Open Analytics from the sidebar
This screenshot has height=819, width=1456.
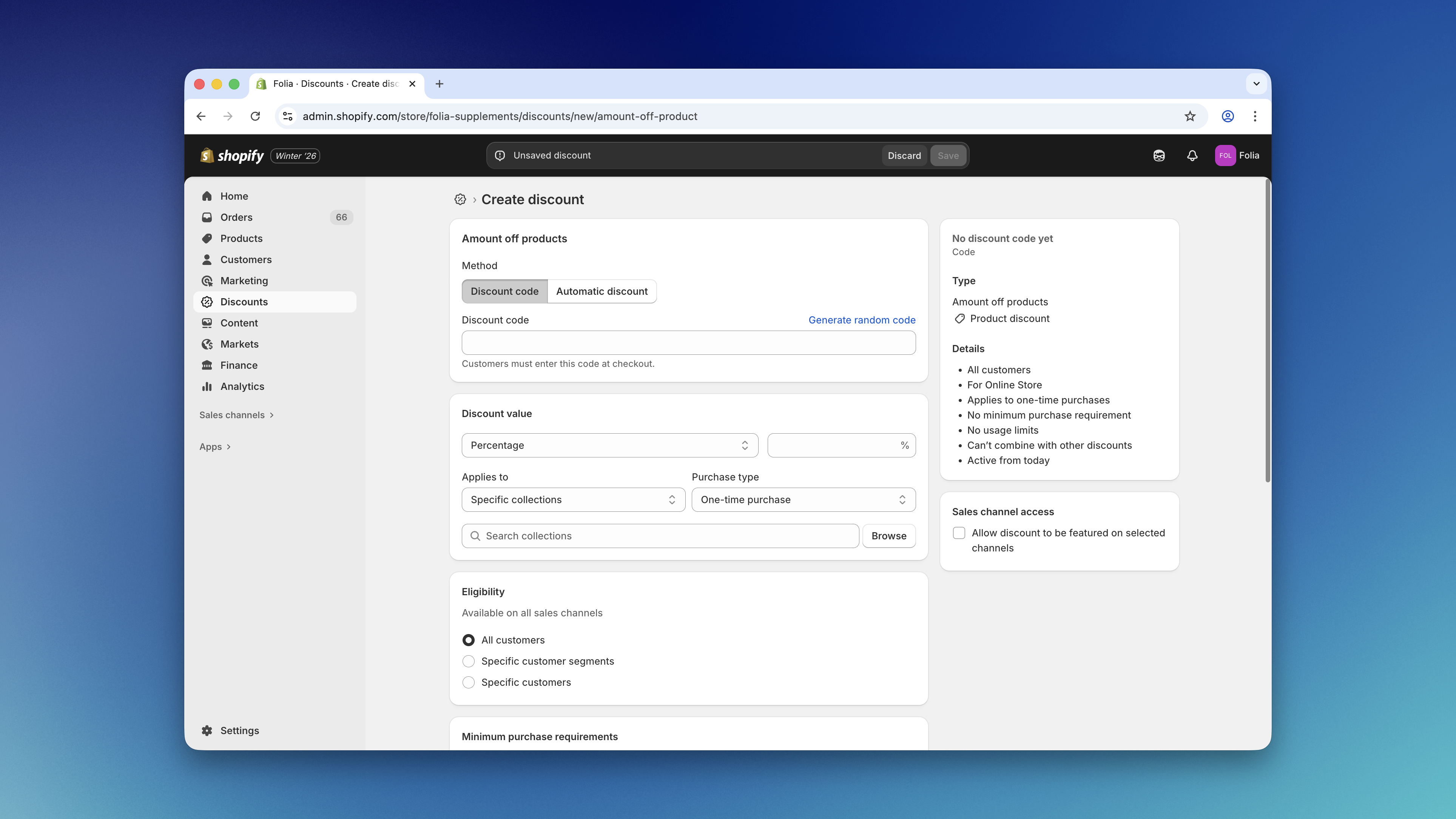(242, 386)
